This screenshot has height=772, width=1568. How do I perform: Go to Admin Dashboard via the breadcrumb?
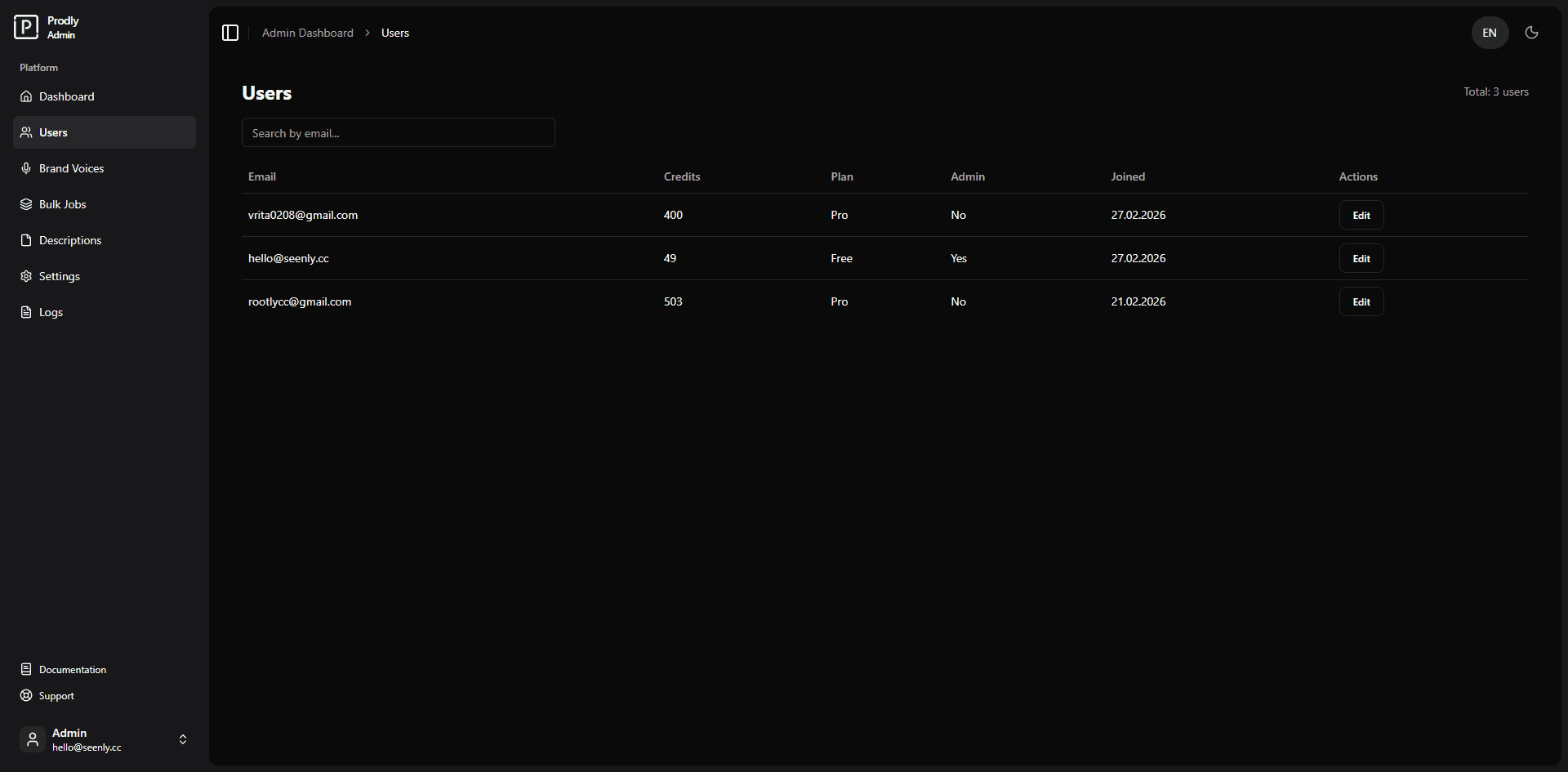tap(307, 33)
